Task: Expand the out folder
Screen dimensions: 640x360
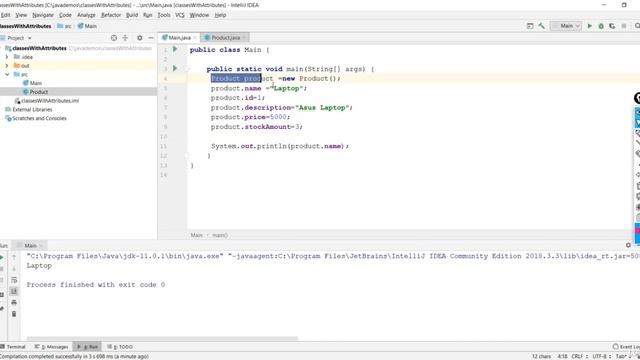Action: (x=7, y=65)
